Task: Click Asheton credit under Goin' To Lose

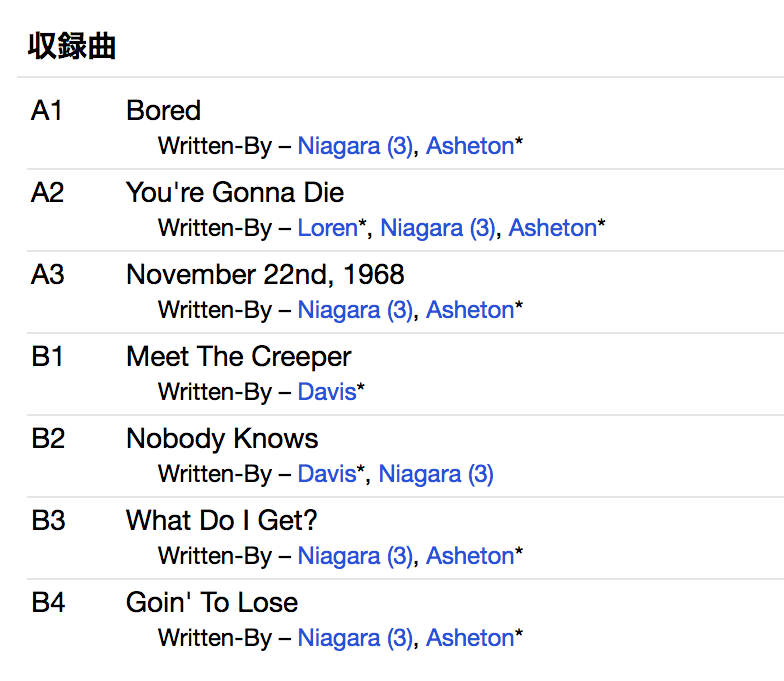Action: click(x=470, y=638)
